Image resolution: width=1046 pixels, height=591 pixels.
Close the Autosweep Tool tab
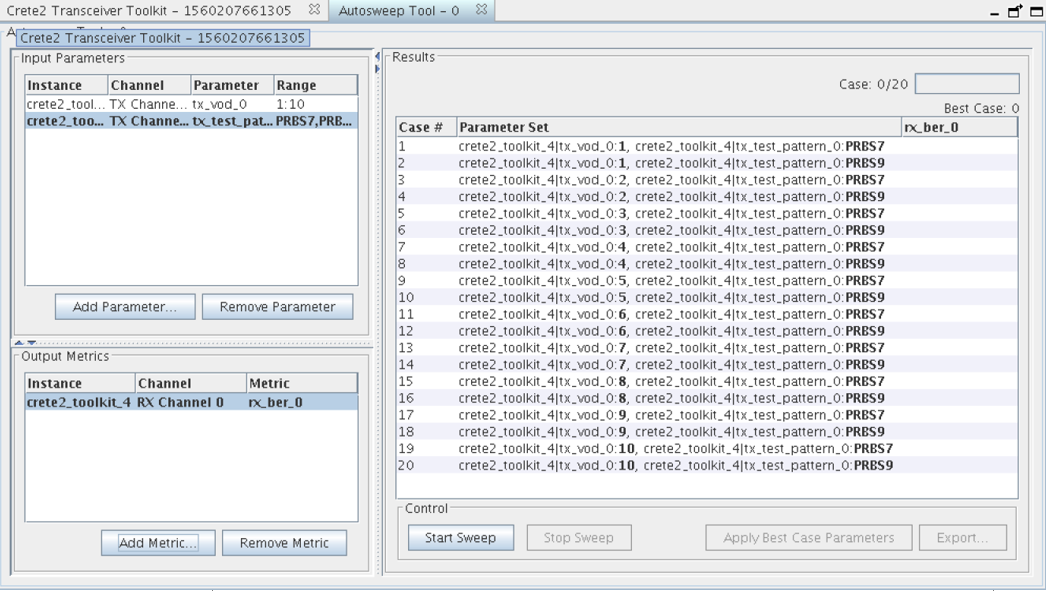(481, 10)
